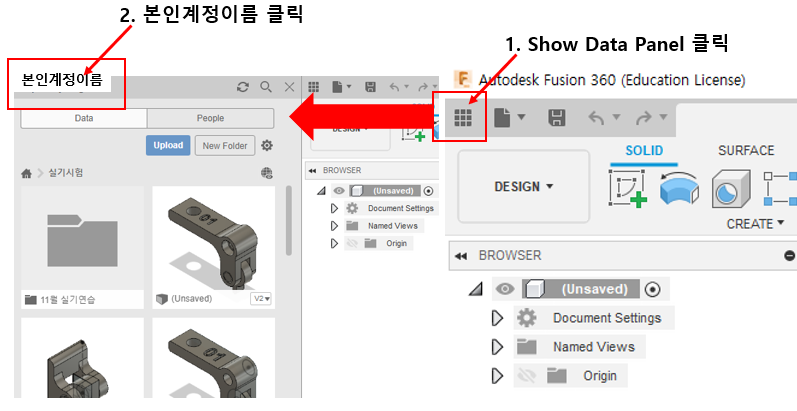Click the data panel vertical scrollbar

(289, 220)
